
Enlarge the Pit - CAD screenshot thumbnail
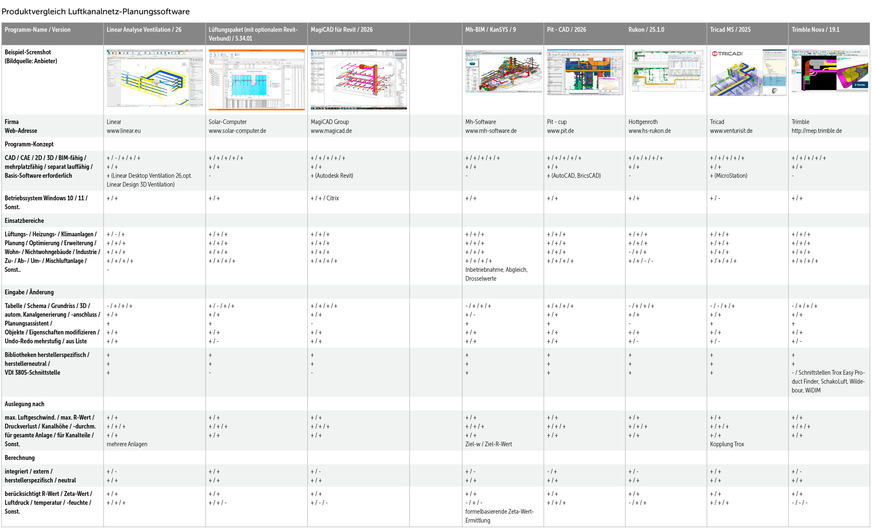point(584,73)
